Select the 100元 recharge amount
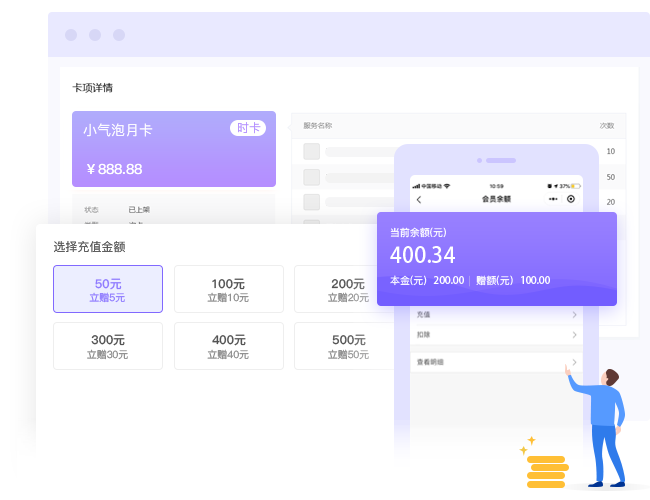Image resolution: width=650 pixels, height=500 pixels. (x=228, y=289)
